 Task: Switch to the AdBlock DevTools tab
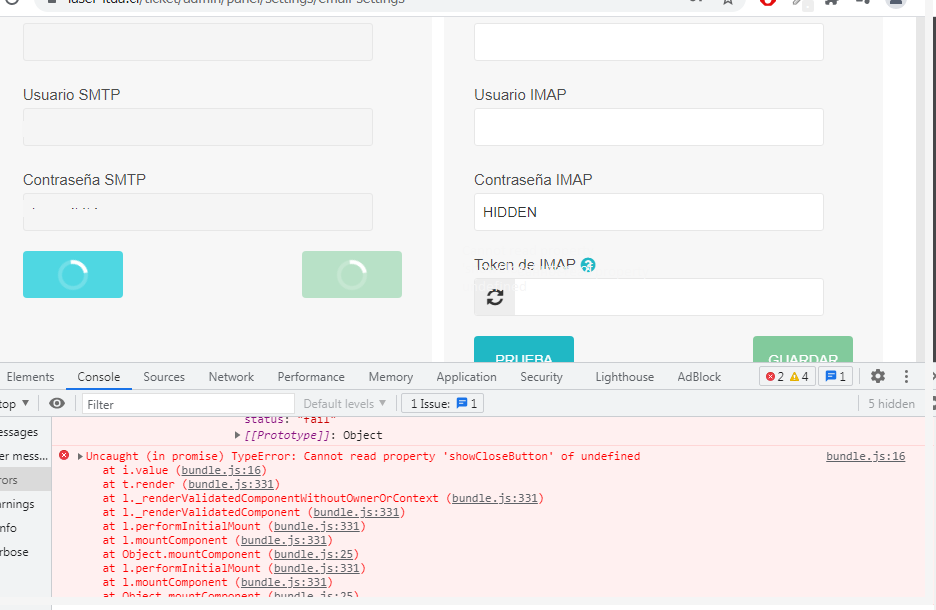pos(698,377)
